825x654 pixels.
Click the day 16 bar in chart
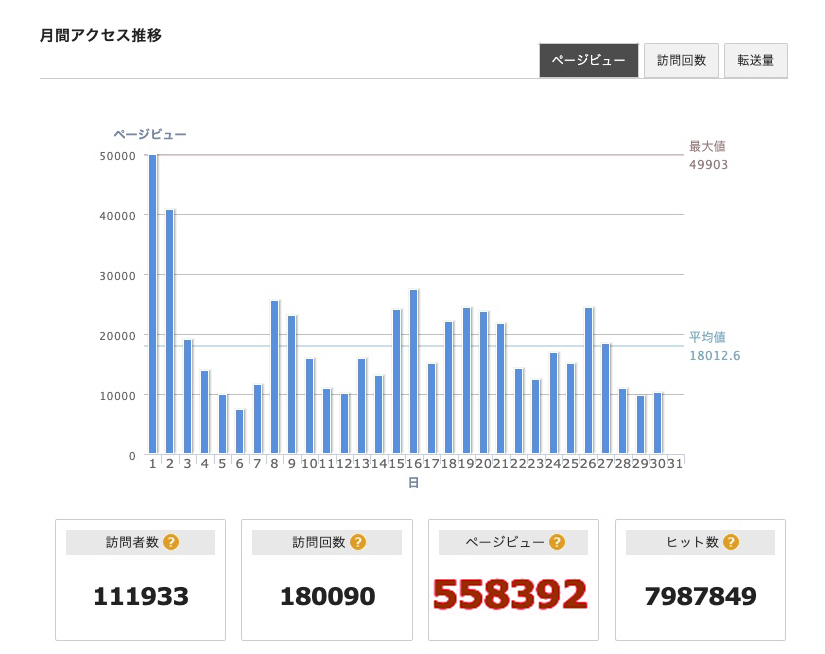click(x=414, y=371)
